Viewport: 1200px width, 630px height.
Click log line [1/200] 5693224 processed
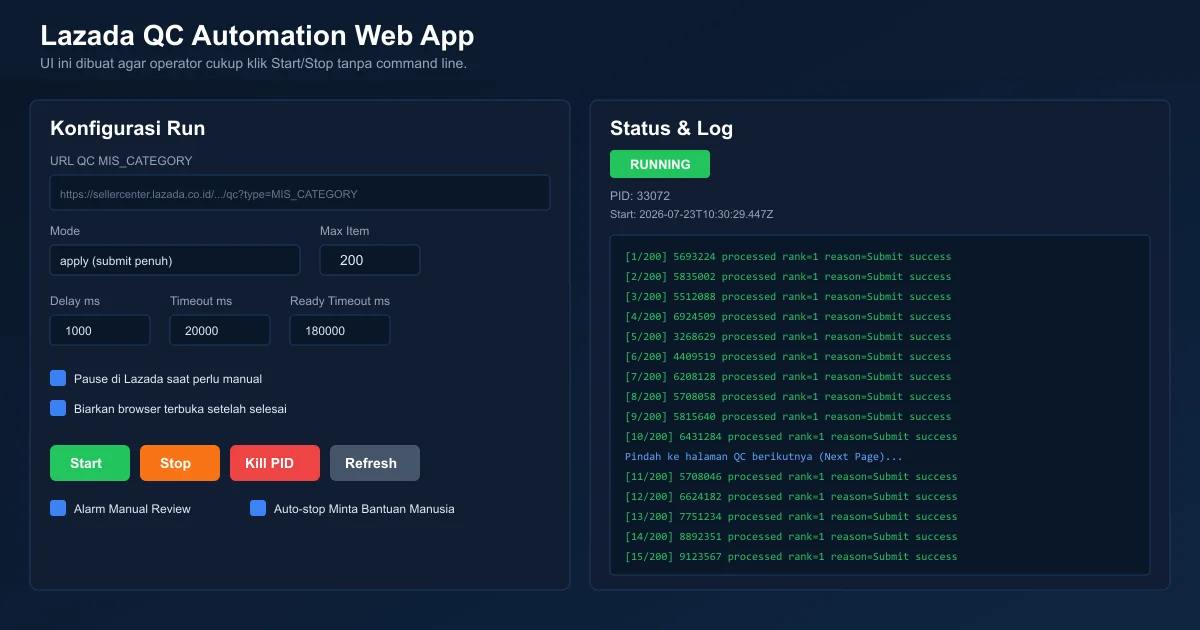(x=788, y=257)
